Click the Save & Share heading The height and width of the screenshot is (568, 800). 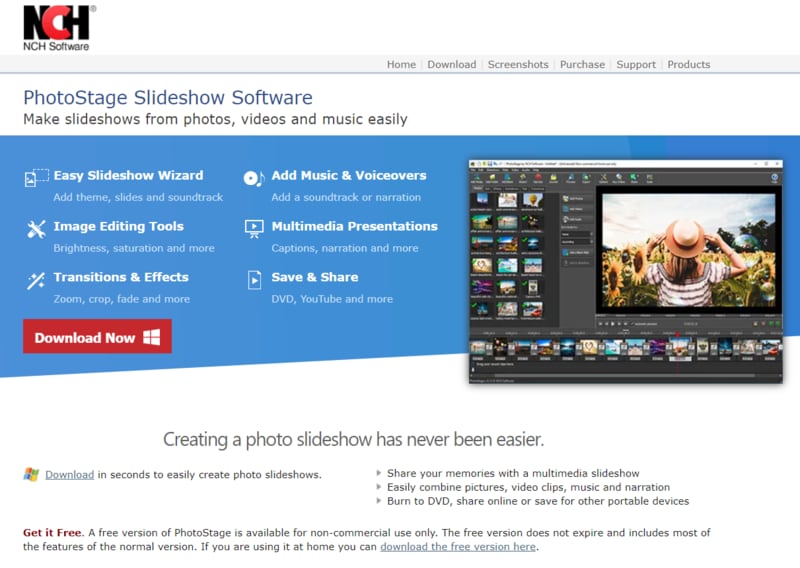pyautogui.click(x=315, y=277)
